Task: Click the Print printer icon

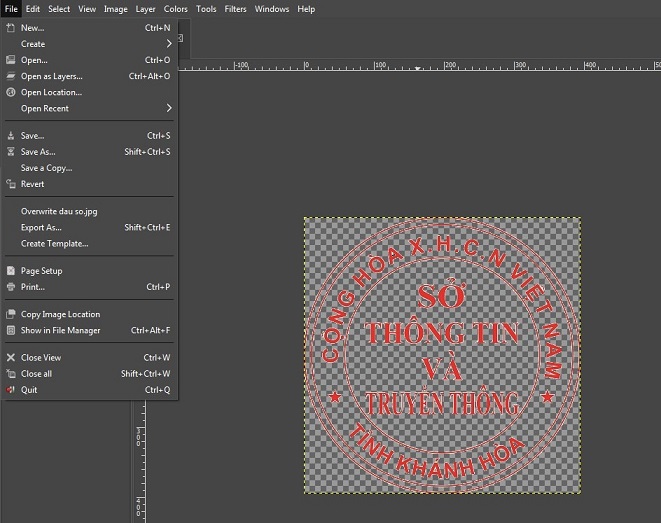Action: click(11, 287)
